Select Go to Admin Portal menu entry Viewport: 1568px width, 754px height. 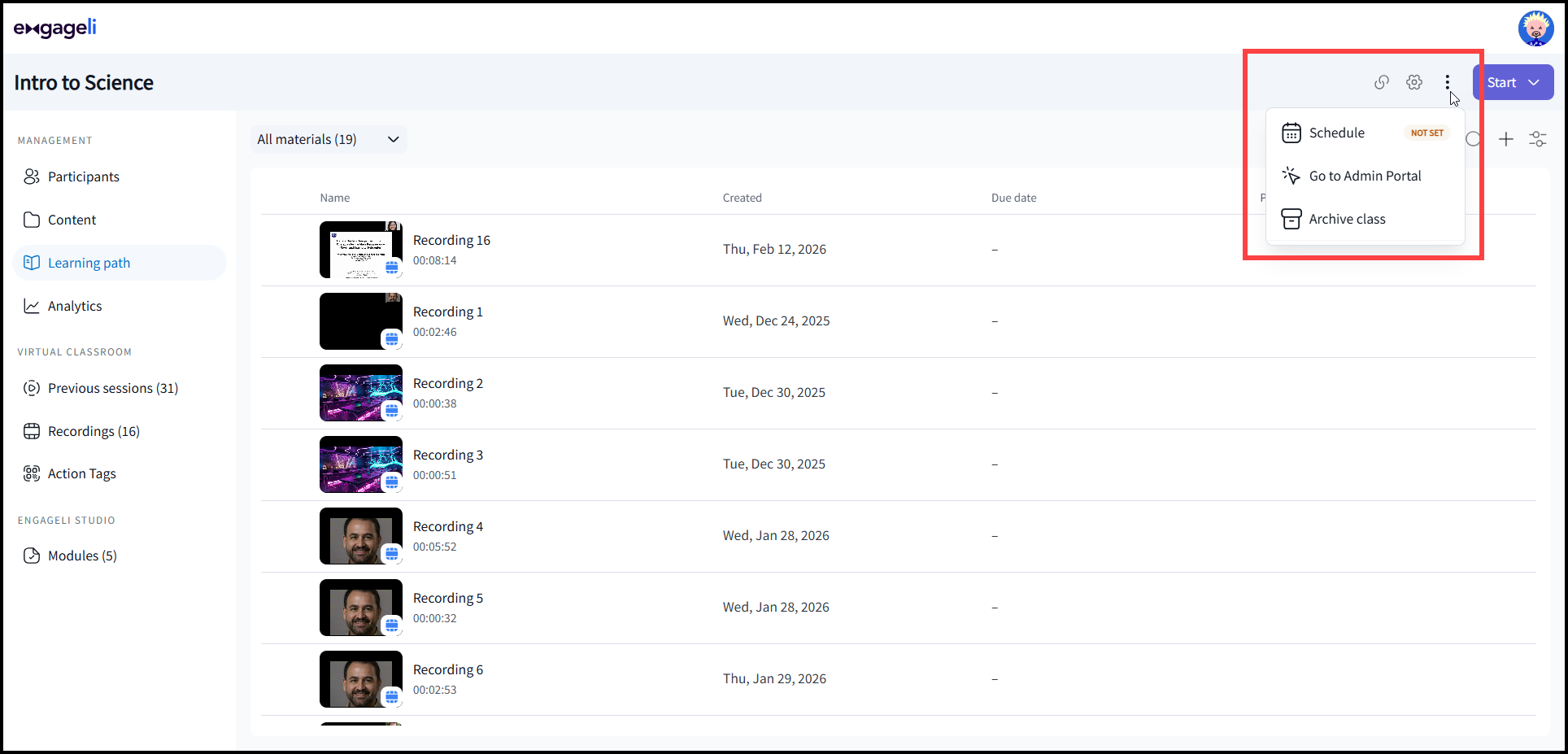(x=1365, y=176)
